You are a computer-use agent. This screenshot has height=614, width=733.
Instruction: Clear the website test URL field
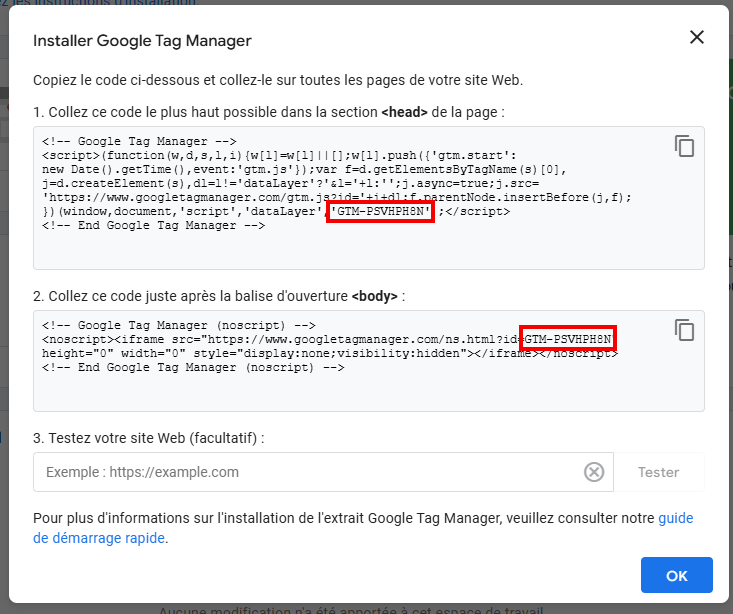[x=594, y=472]
